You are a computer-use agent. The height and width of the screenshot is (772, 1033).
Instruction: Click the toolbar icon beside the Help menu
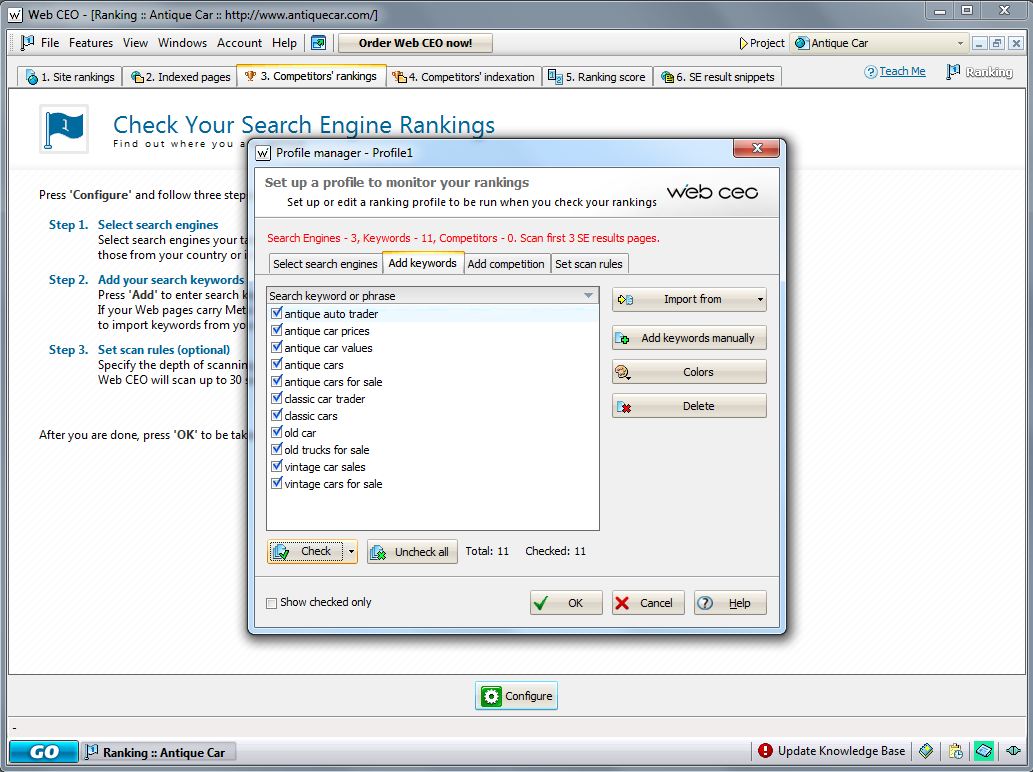pos(319,43)
